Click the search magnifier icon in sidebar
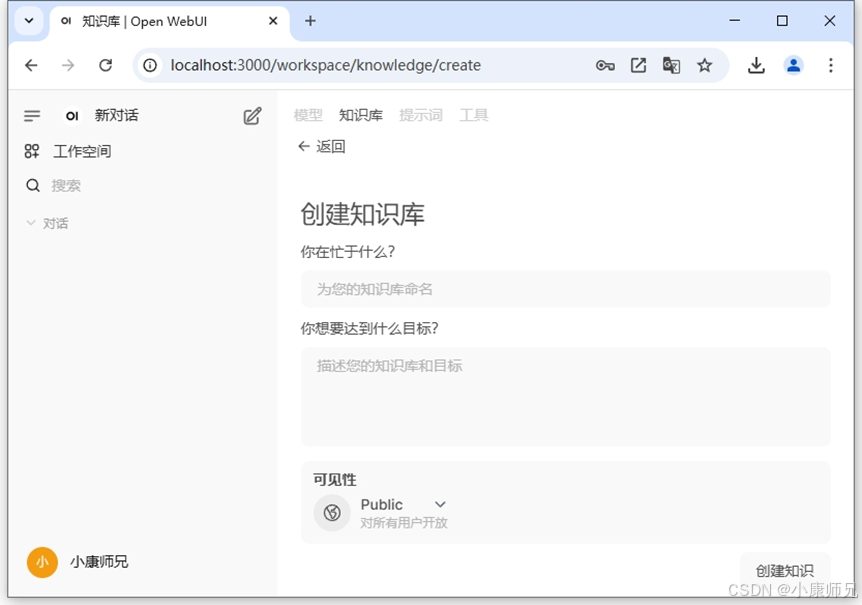862x605 pixels. pos(33,186)
